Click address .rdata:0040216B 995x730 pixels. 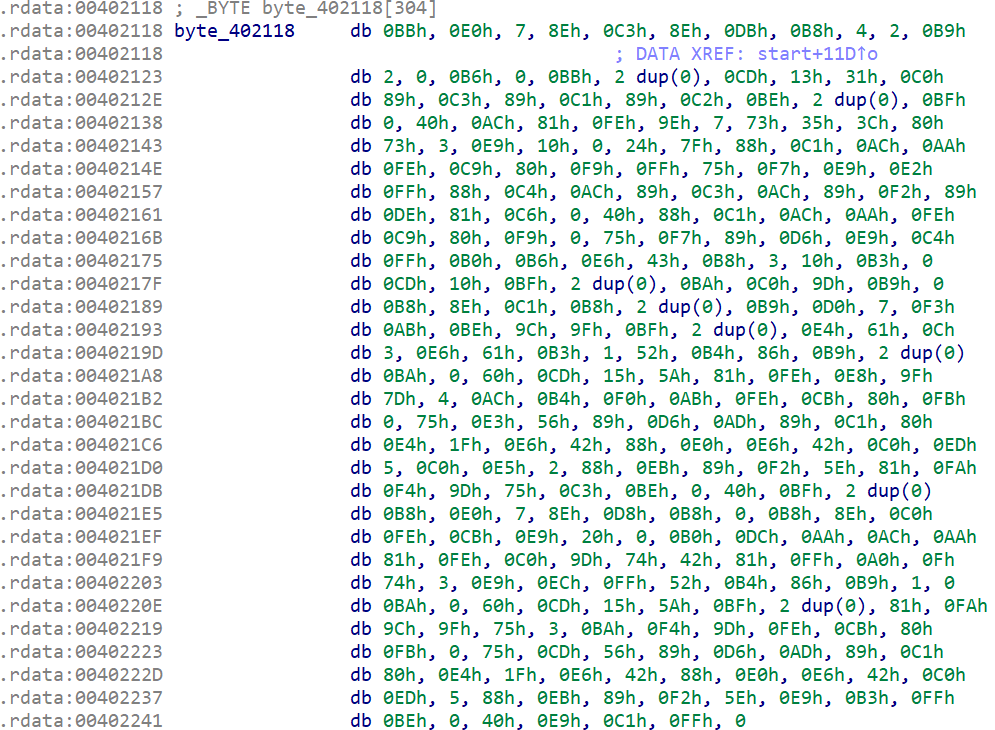tap(81, 237)
